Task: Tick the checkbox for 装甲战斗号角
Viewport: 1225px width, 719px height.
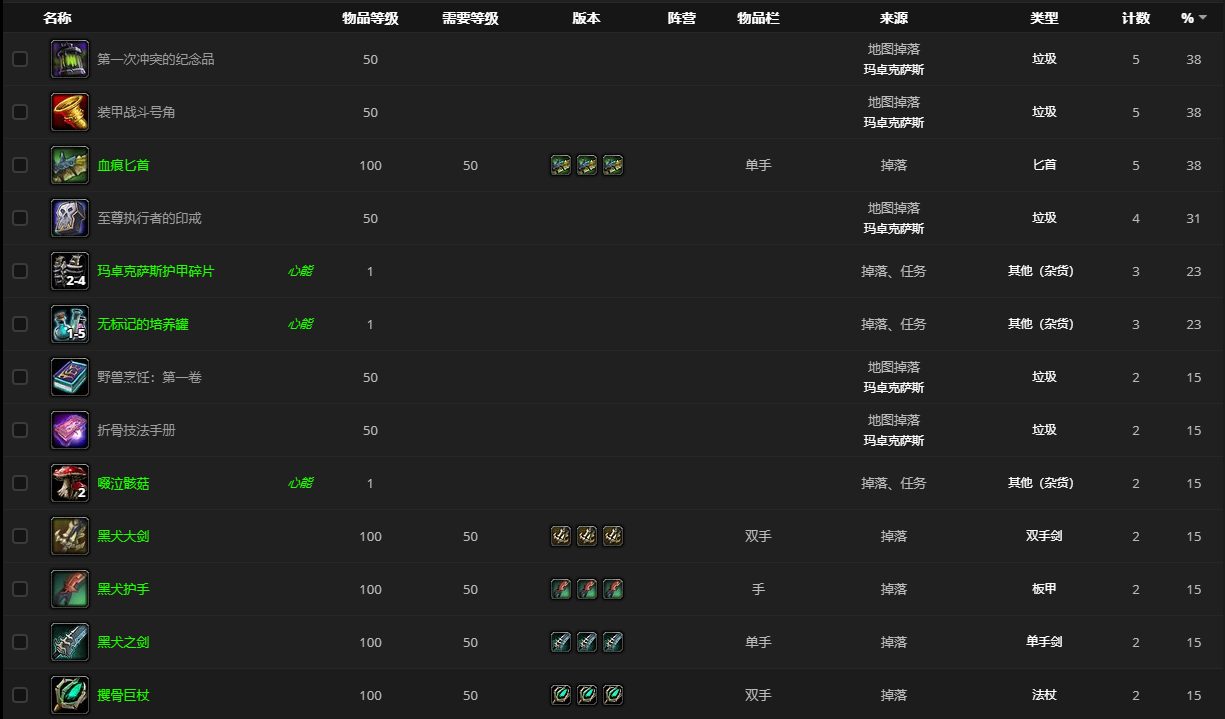Action: 20,112
